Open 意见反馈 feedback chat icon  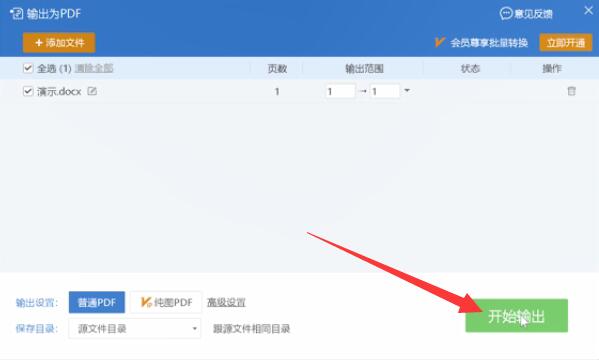pos(506,14)
